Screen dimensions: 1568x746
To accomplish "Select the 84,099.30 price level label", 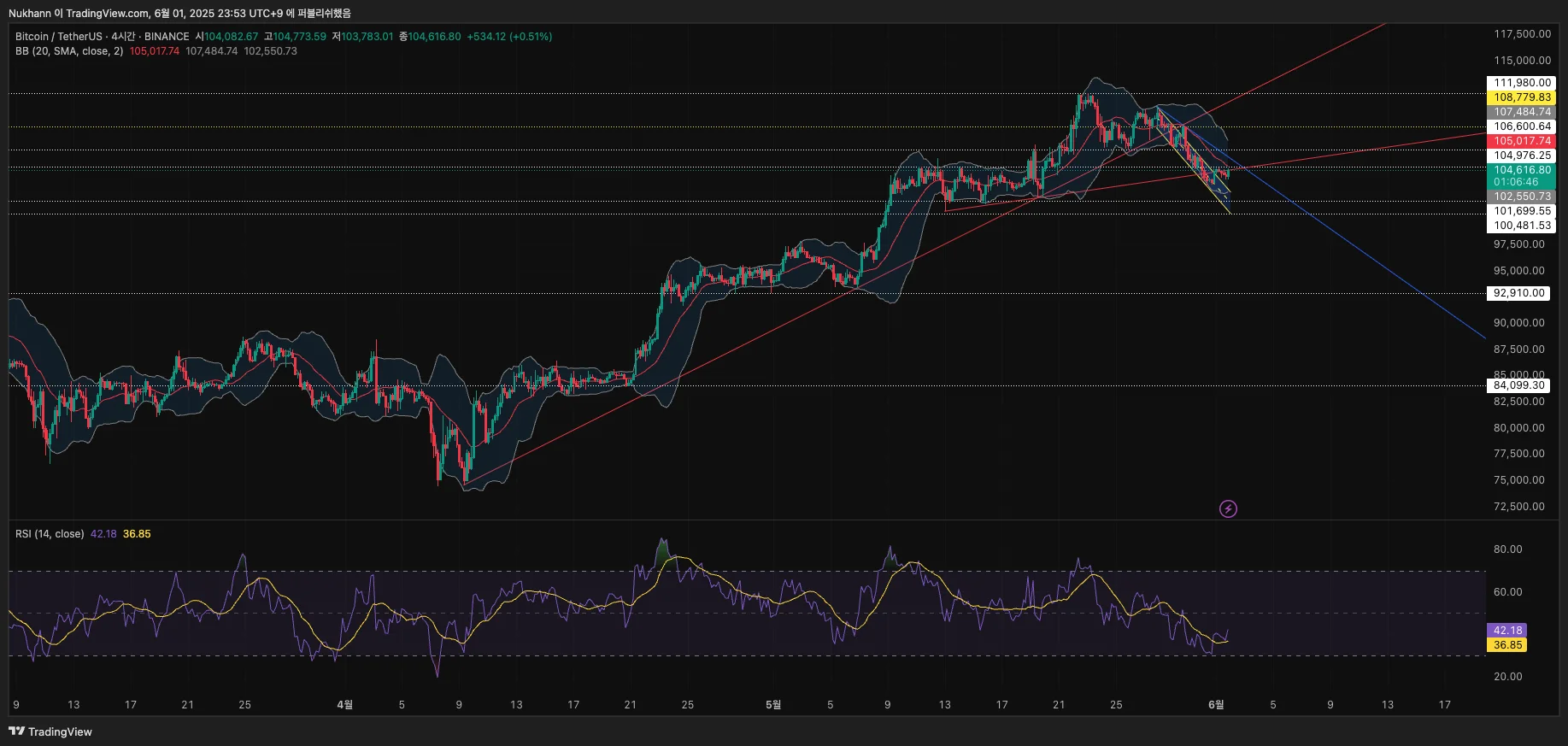I will click(x=1518, y=385).
